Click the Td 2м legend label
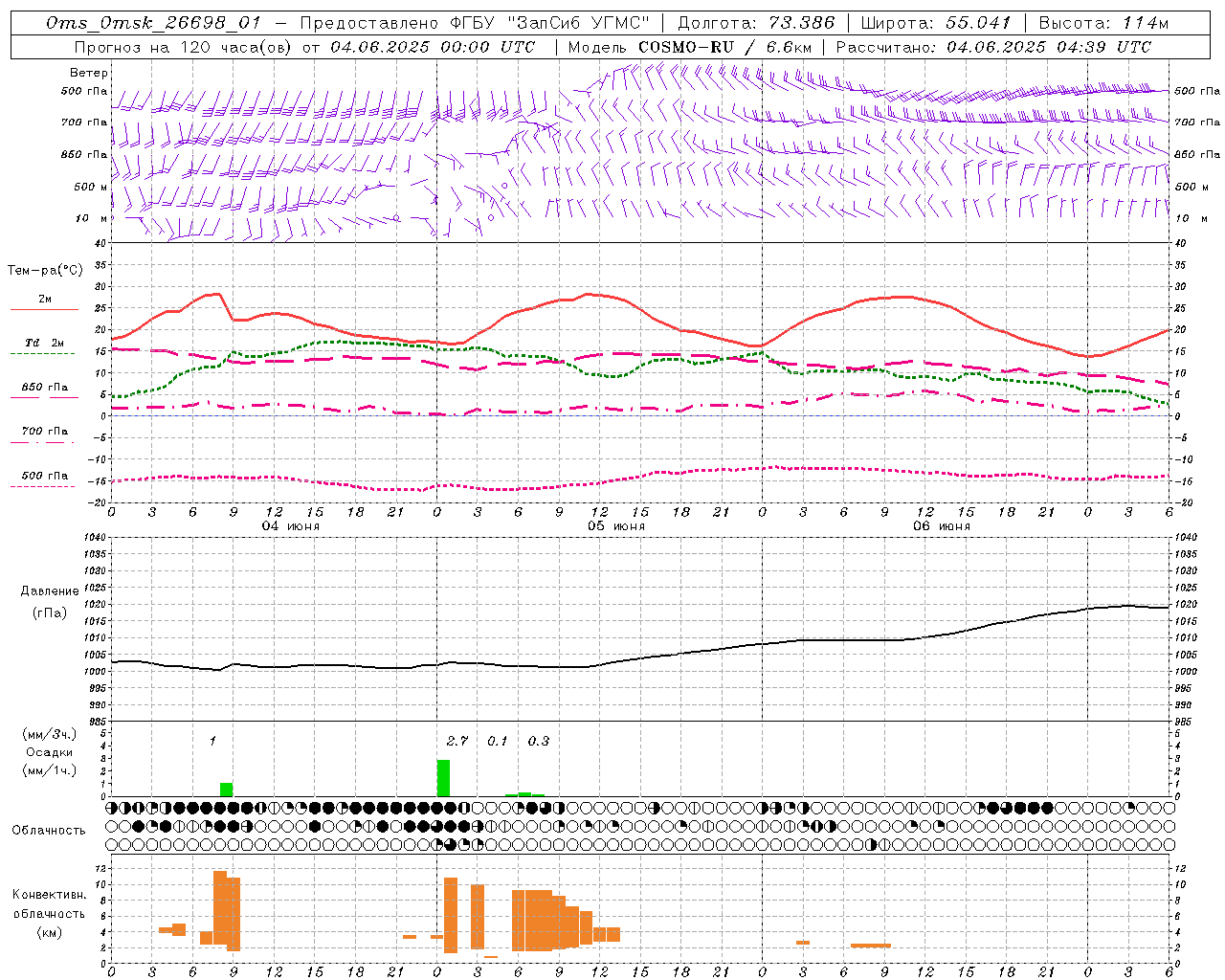1225x980 pixels. coord(45,343)
